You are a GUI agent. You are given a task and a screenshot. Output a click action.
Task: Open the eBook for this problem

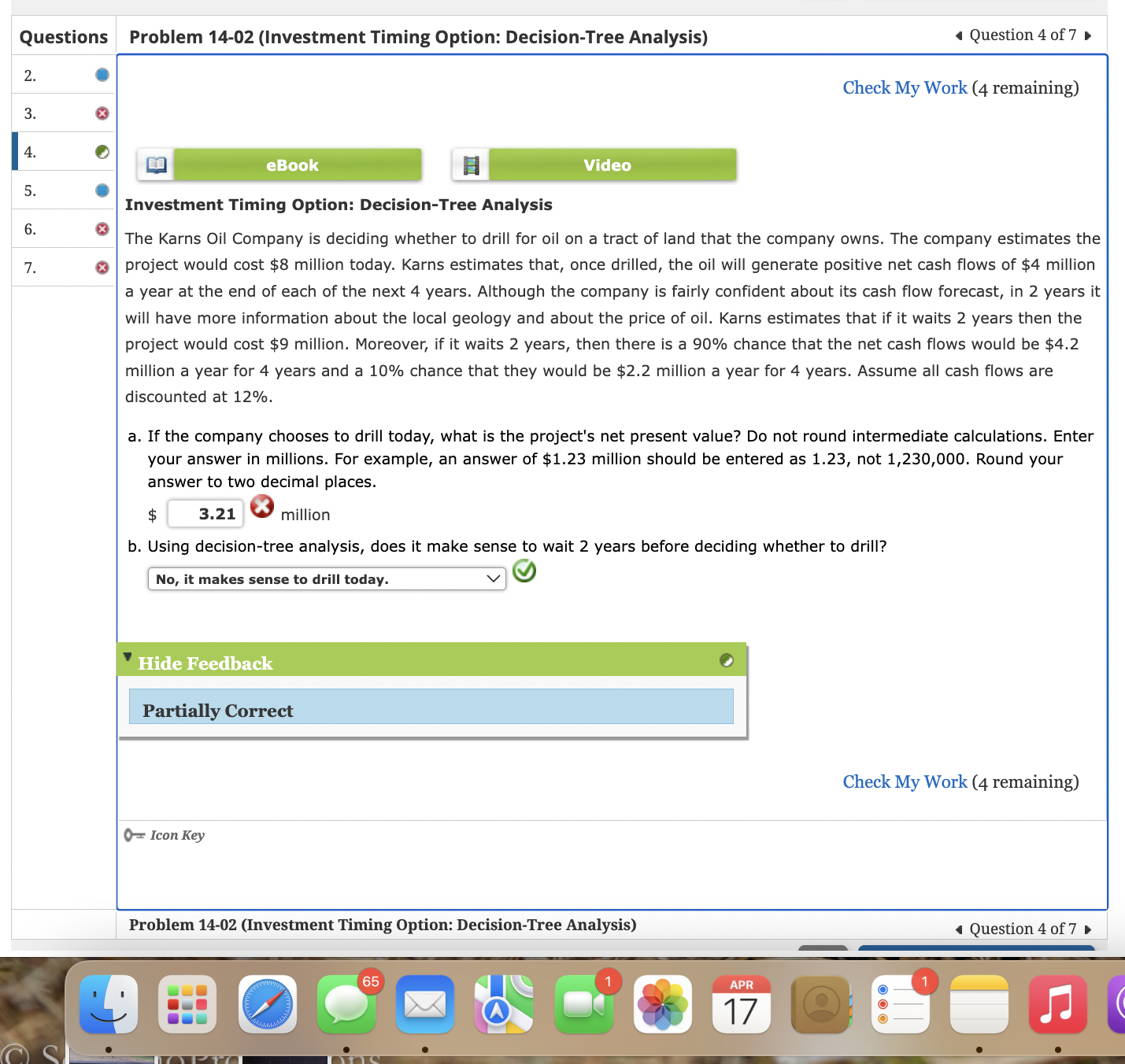point(291,164)
